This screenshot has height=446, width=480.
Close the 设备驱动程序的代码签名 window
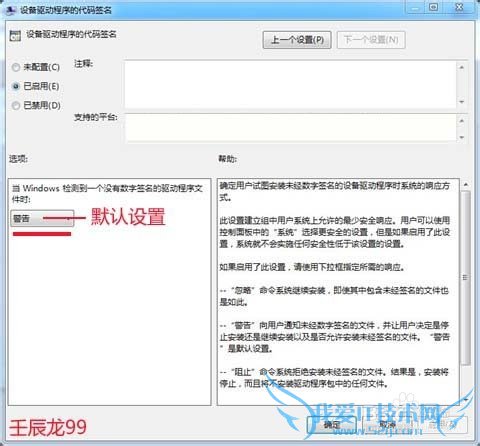point(459,7)
